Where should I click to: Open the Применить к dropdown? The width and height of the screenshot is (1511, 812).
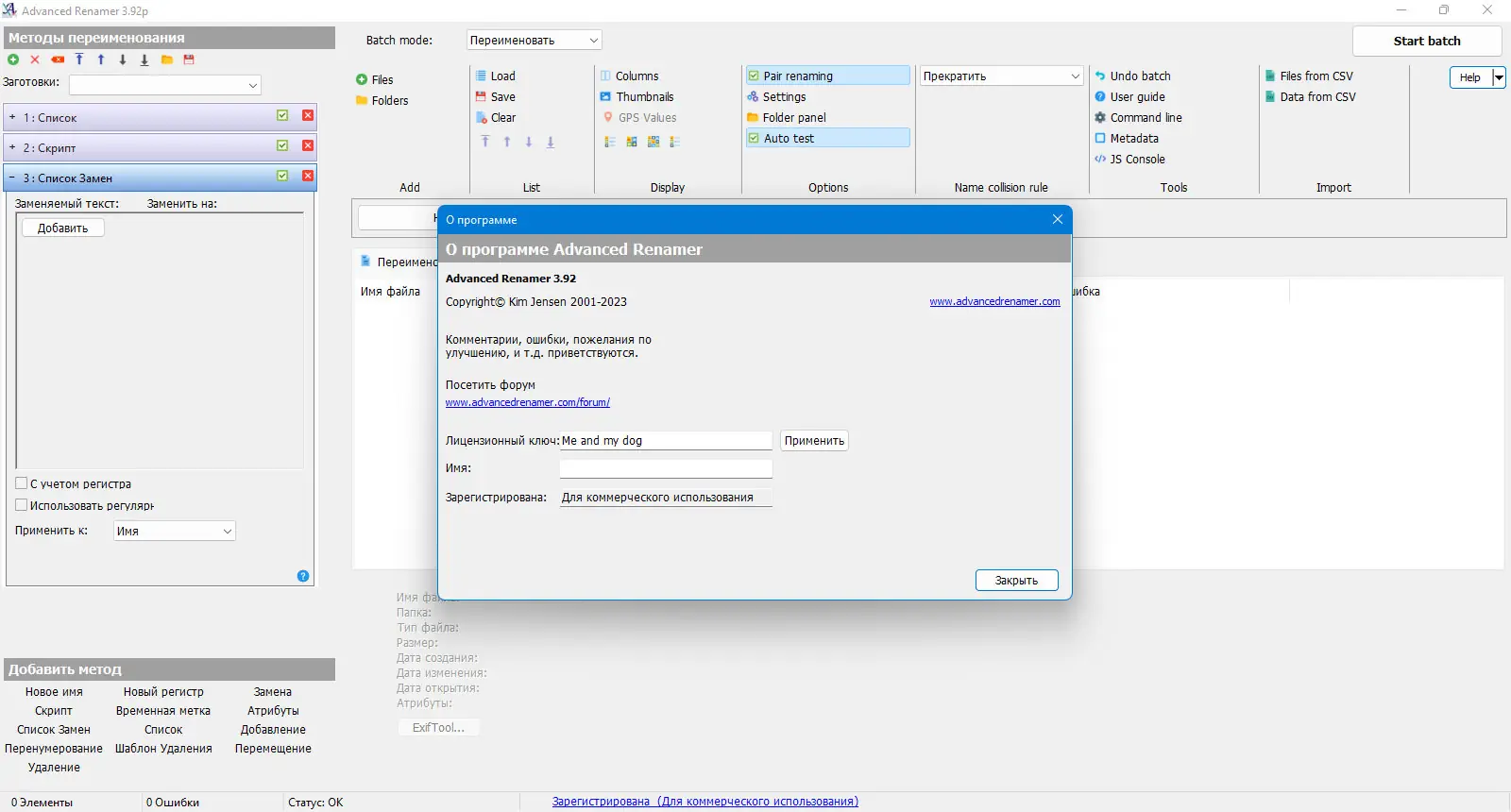(175, 532)
